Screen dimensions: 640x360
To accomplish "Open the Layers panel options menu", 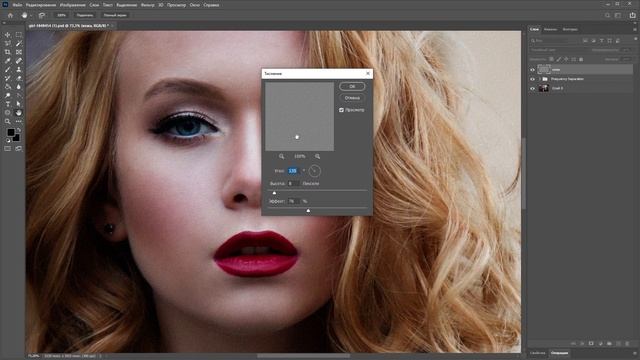I will [635, 29].
